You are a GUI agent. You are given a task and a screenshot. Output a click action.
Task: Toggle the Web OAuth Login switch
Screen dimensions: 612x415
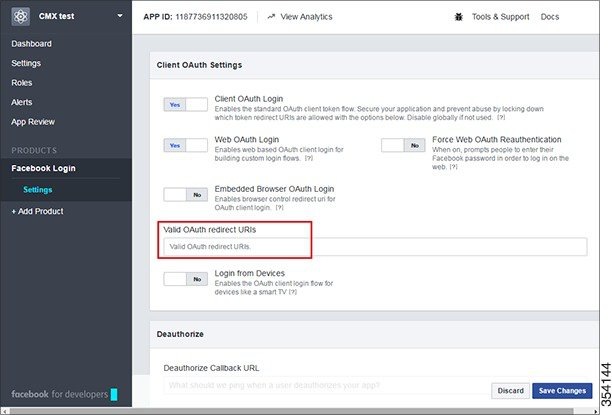pos(185,145)
